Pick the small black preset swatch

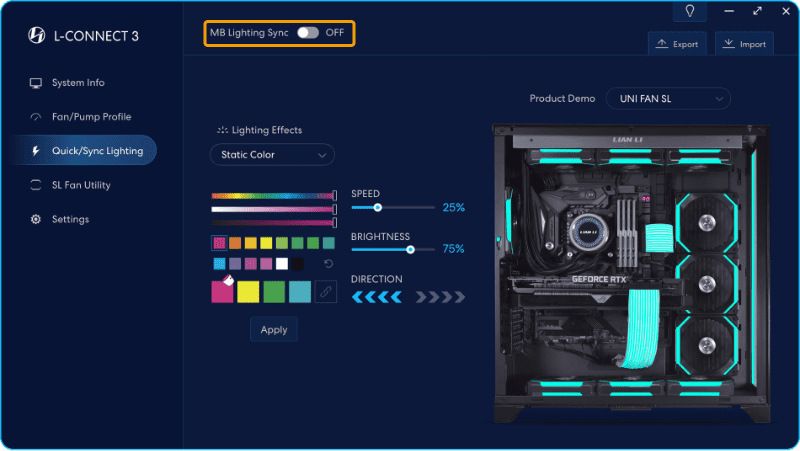point(297,264)
